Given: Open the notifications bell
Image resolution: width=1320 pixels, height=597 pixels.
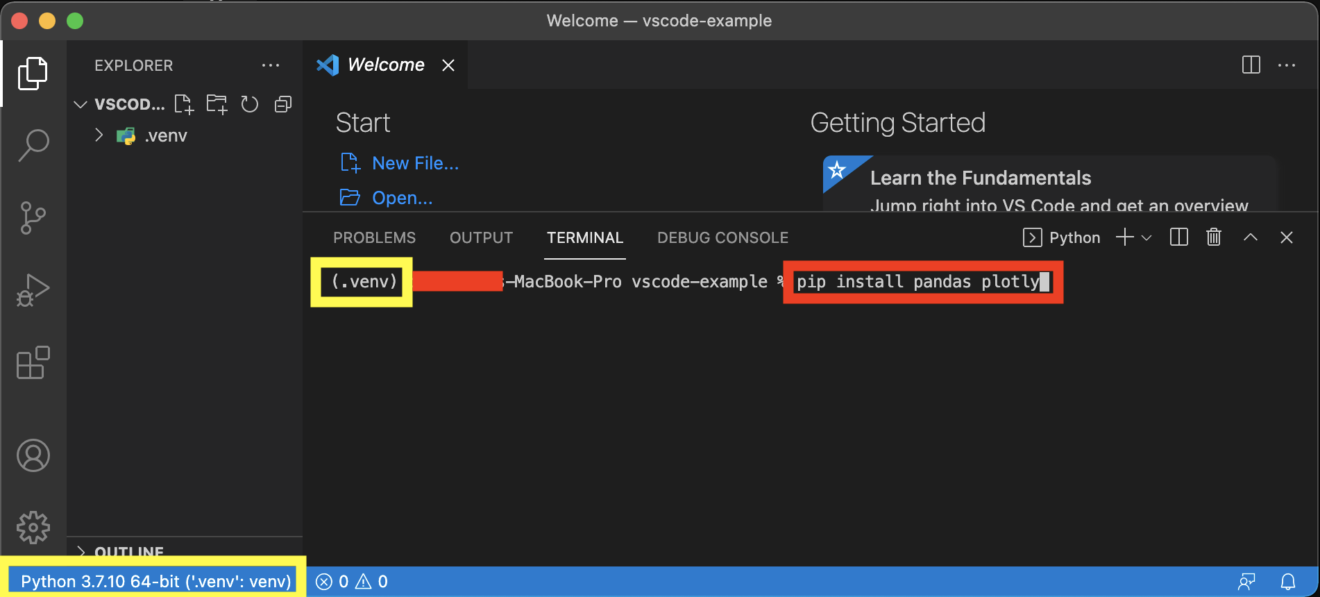Looking at the screenshot, I should 1289,581.
